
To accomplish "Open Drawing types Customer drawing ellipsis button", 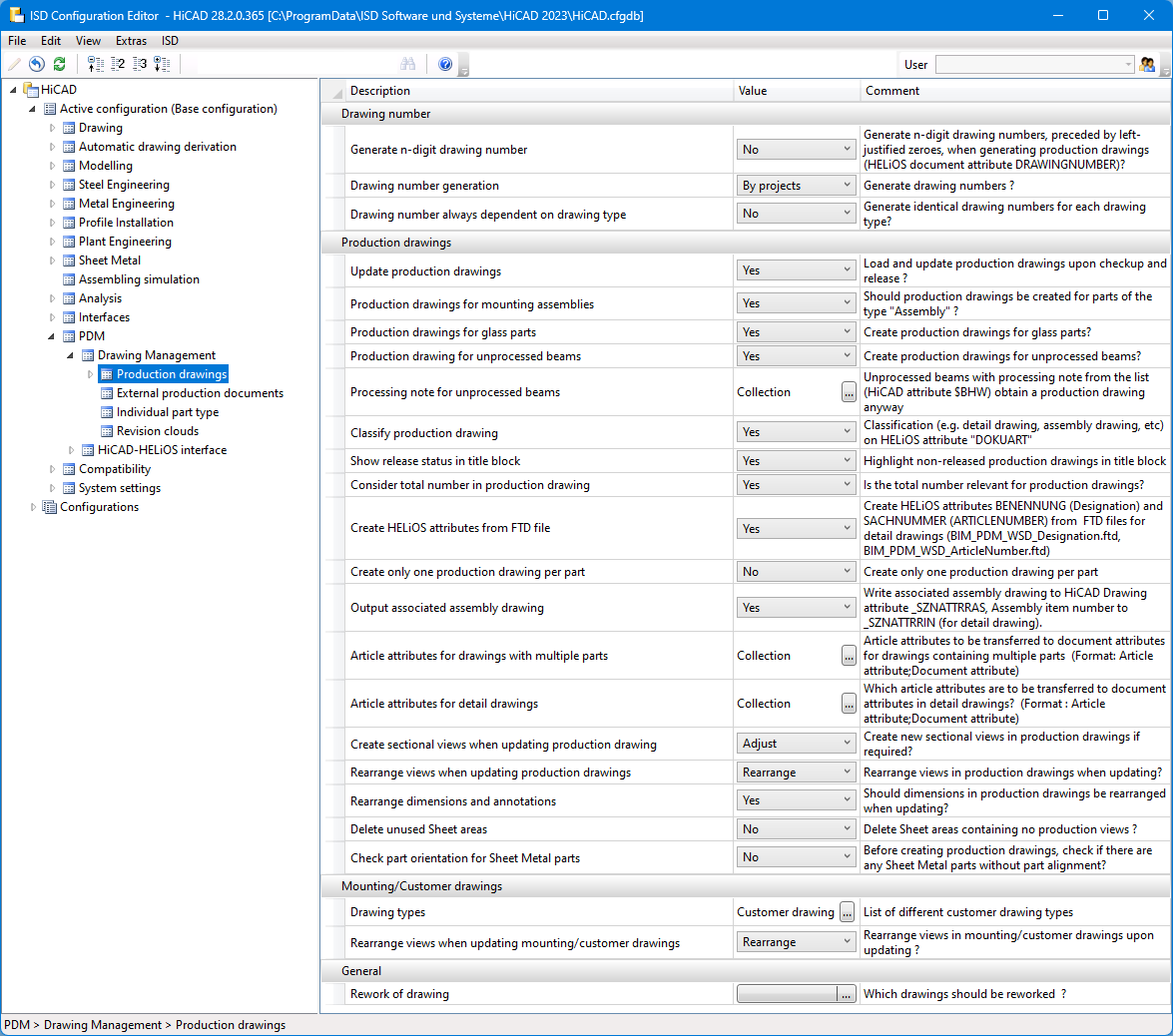I will [847, 912].
